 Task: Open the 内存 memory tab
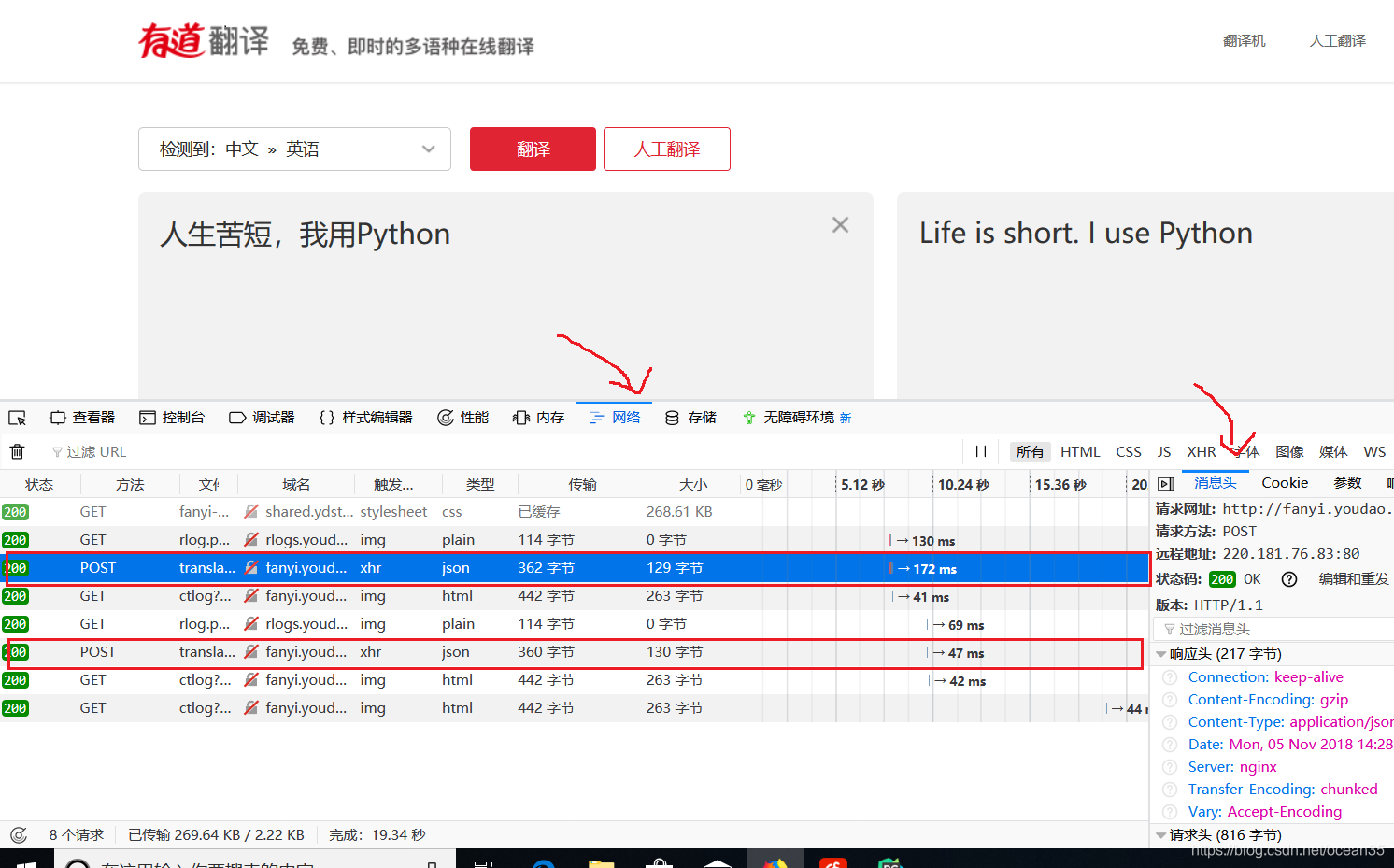click(539, 418)
